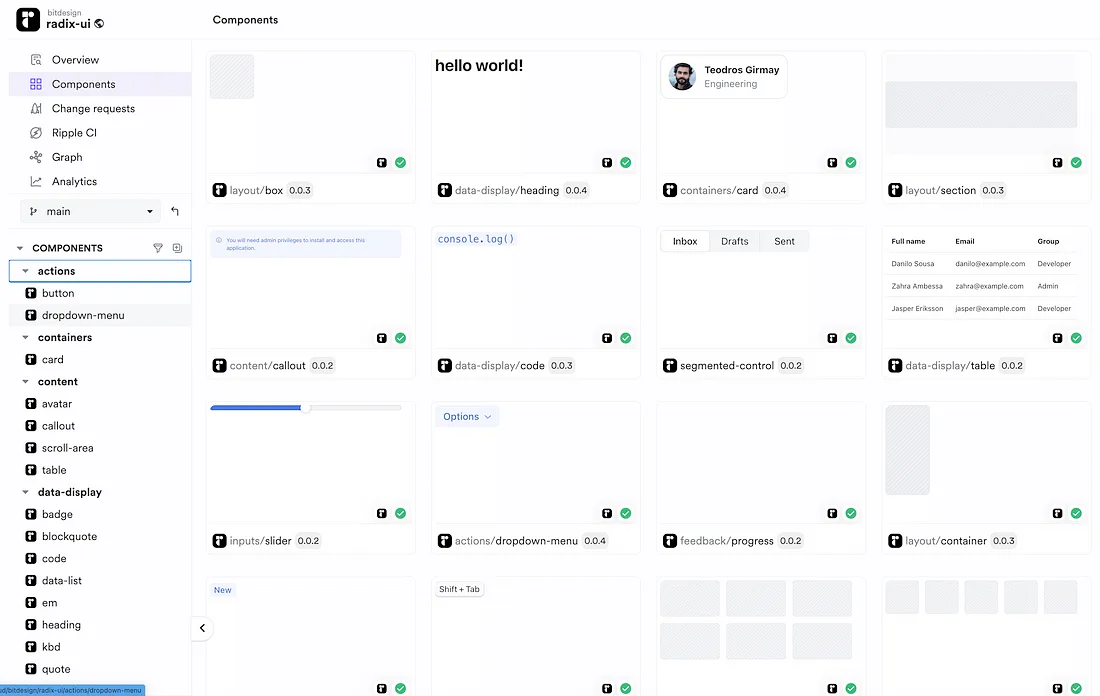Open the Options dropdown in the preview card
The image size is (1100, 696).
pyautogui.click(x=466, y=416)
